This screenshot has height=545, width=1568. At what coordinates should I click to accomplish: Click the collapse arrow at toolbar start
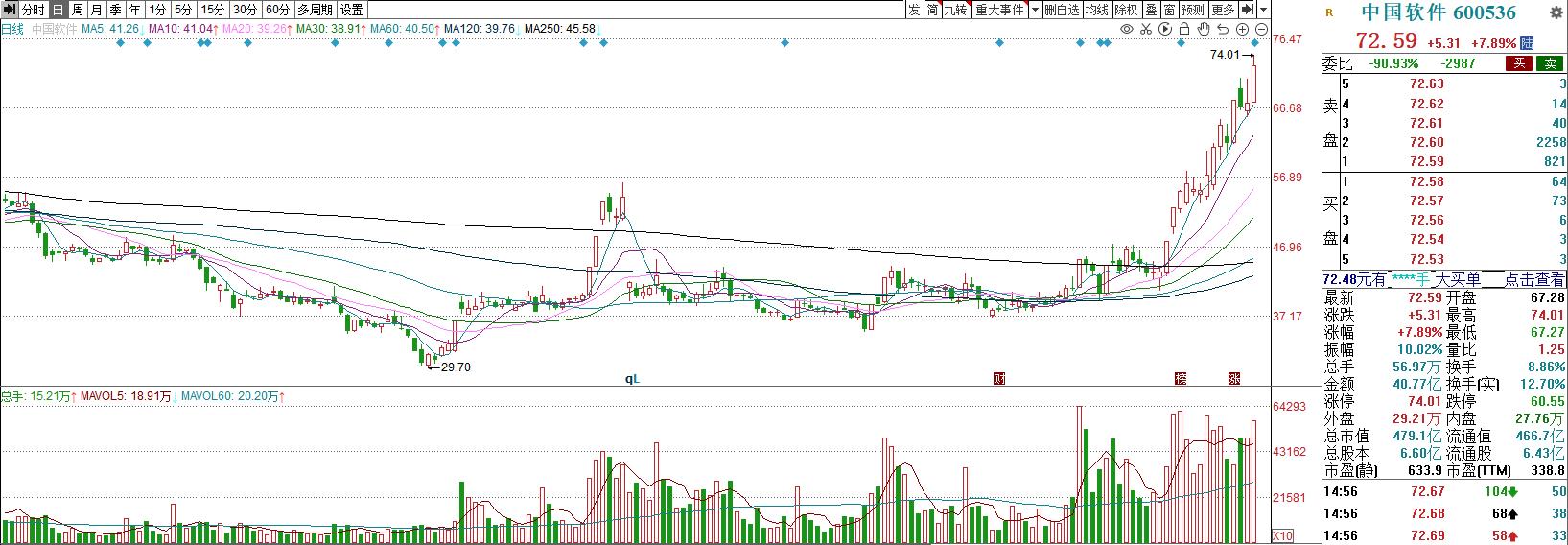pyautogui.click(x=9, y=10)
